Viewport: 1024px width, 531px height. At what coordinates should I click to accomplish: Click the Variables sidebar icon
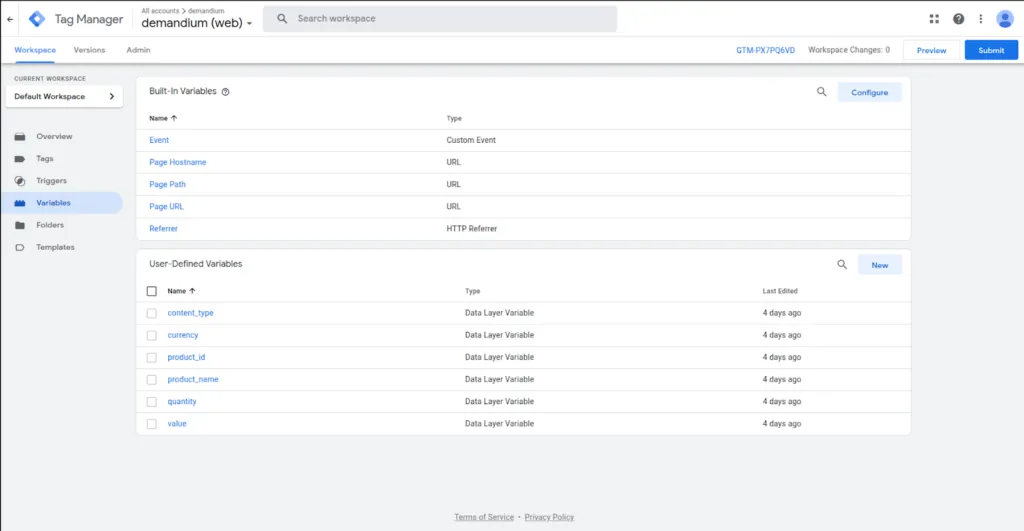pos(20,203)
